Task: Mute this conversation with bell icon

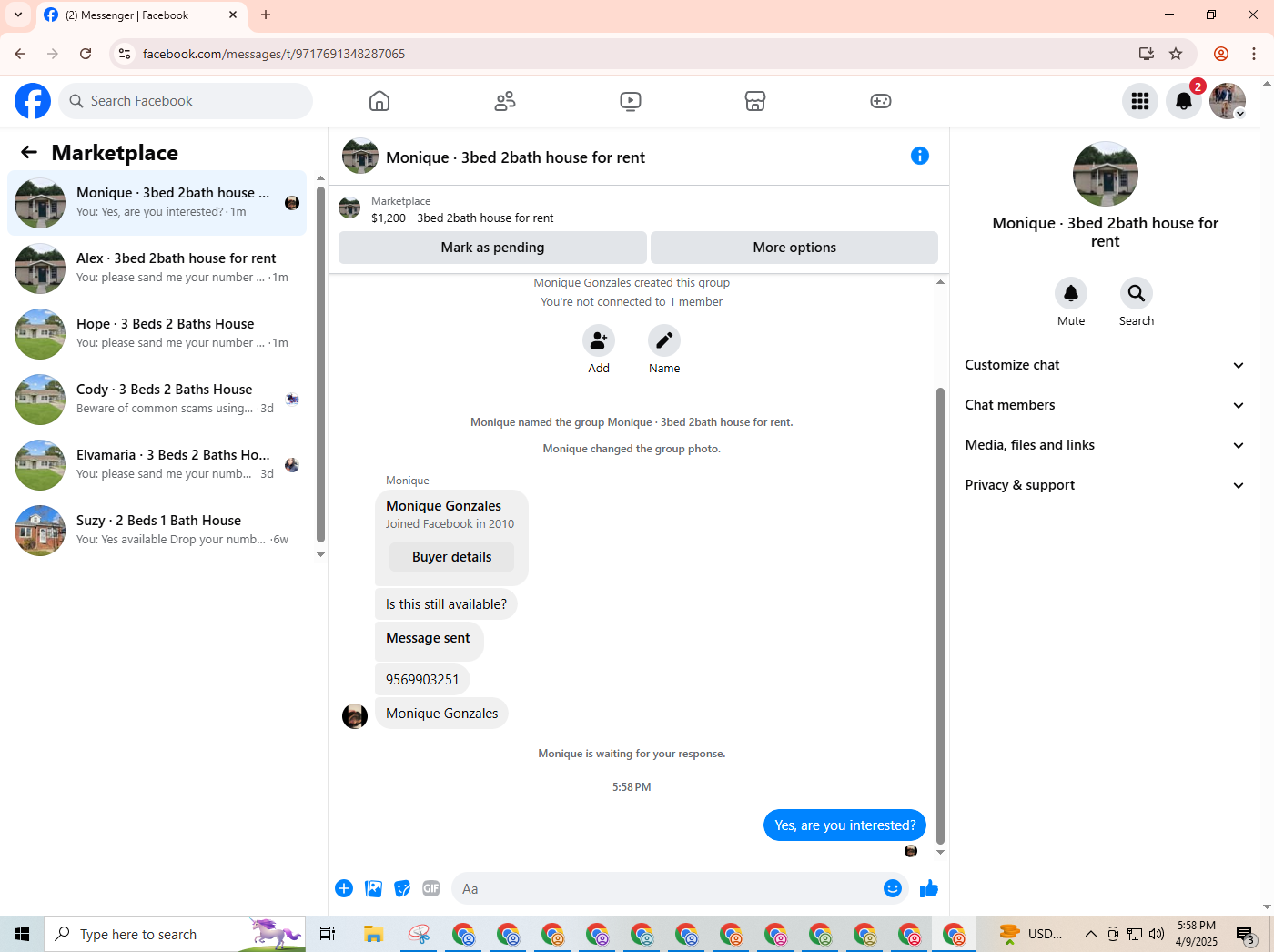Action: click(1071, 293)
